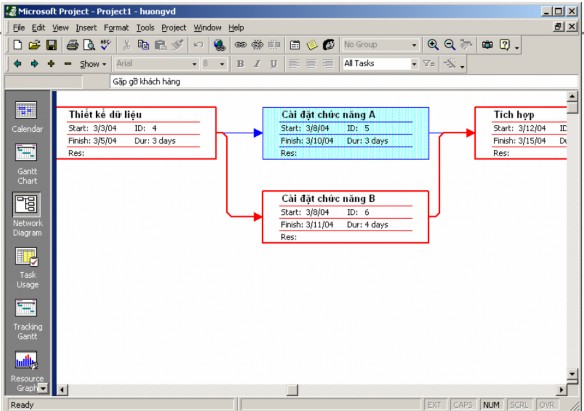The width and height of the screenshot is (584, 411).
Task: Click the Unlink Tasks icon
Action: (x=257, y=45)
